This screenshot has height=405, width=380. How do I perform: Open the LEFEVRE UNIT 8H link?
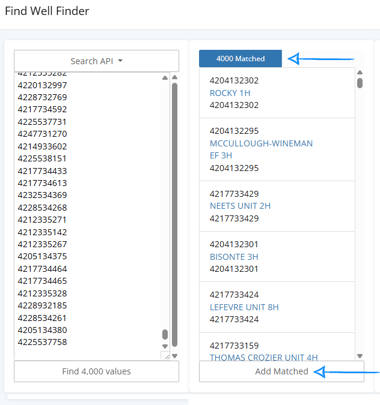244,307
